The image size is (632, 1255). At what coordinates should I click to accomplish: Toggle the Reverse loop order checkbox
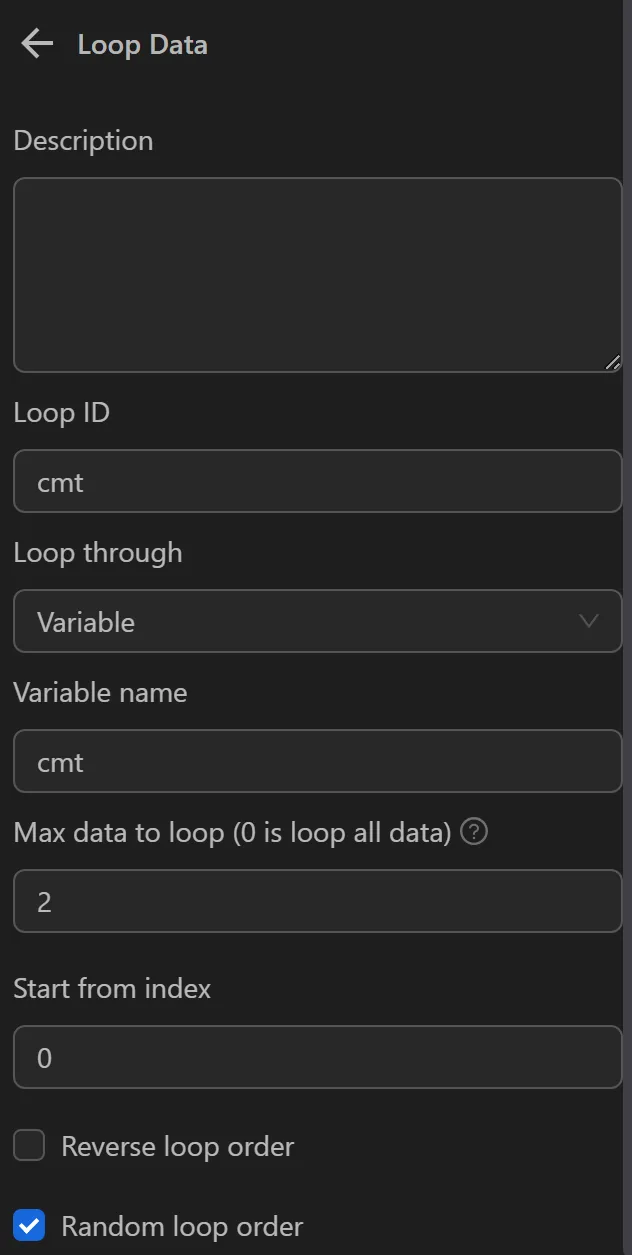click(28, 1146)
